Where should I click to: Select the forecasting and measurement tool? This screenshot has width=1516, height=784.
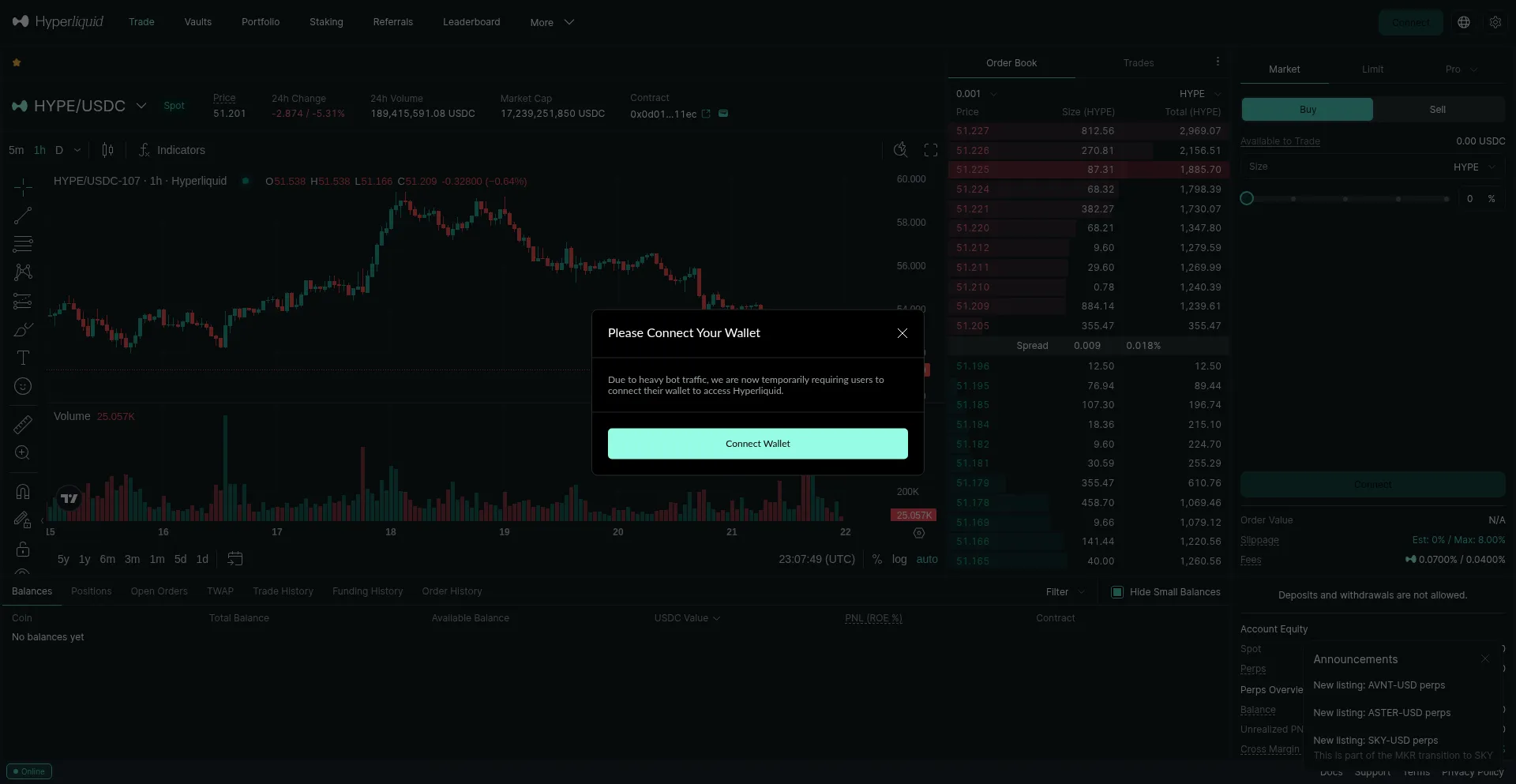click(23, 301)
